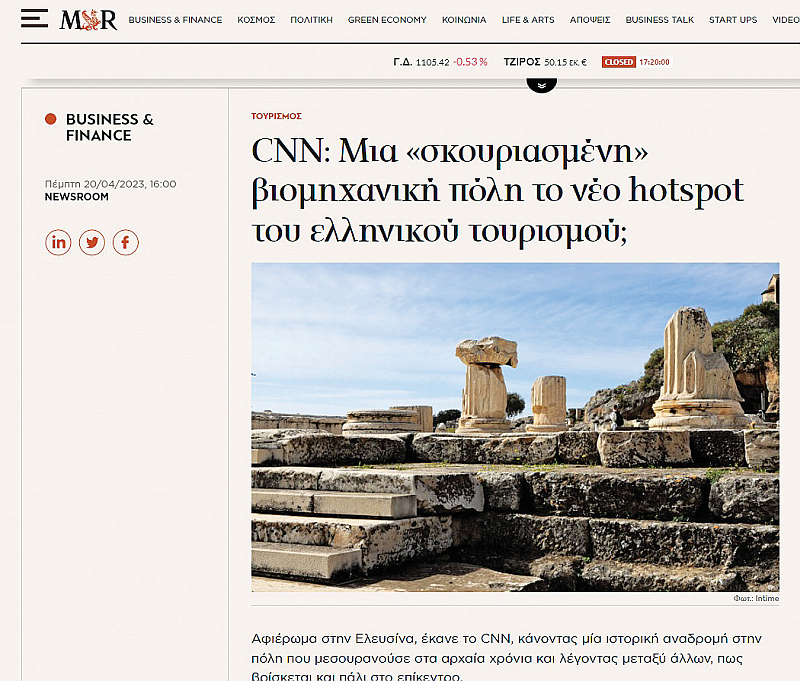The width and height of the screenshot is (800, 681).
Task: Open the ΠΟΛΙΤΙΚΗ menu section
Action: pyautogui.click(x=311, y=20)
